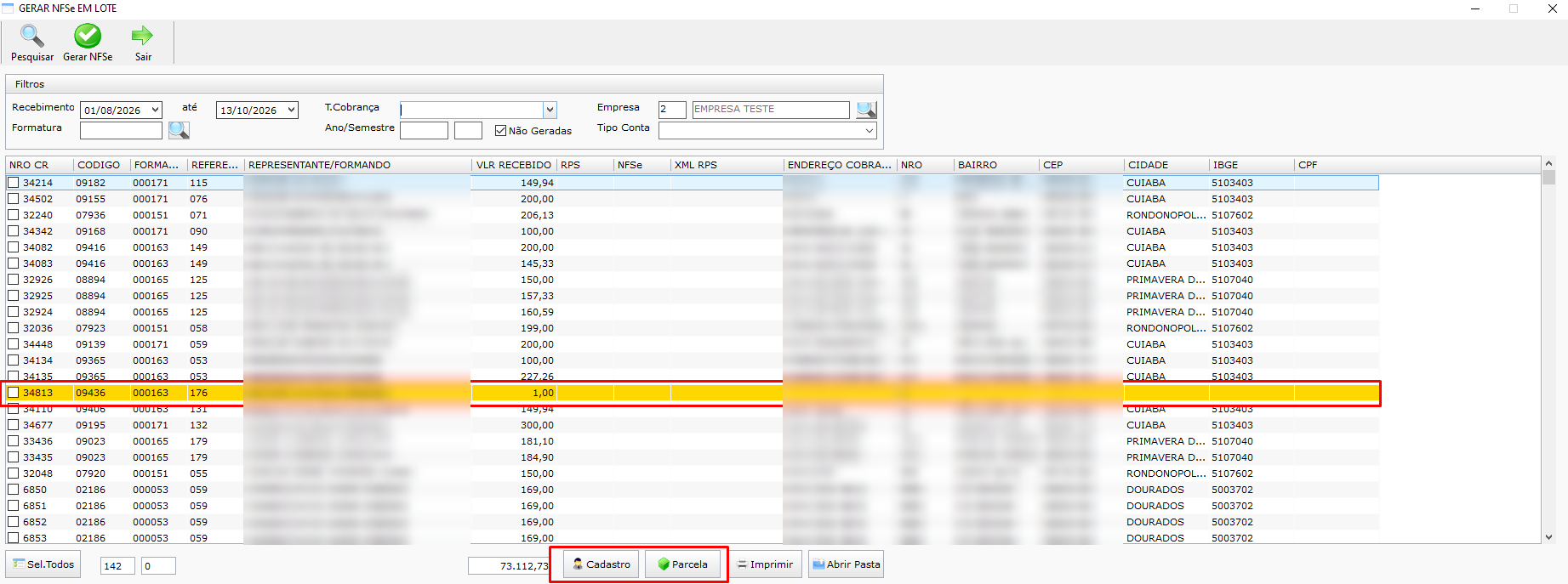Screen dimensions: 1568x584
Task: Mark the checkbox for row 6850
Action: [14, 490]
